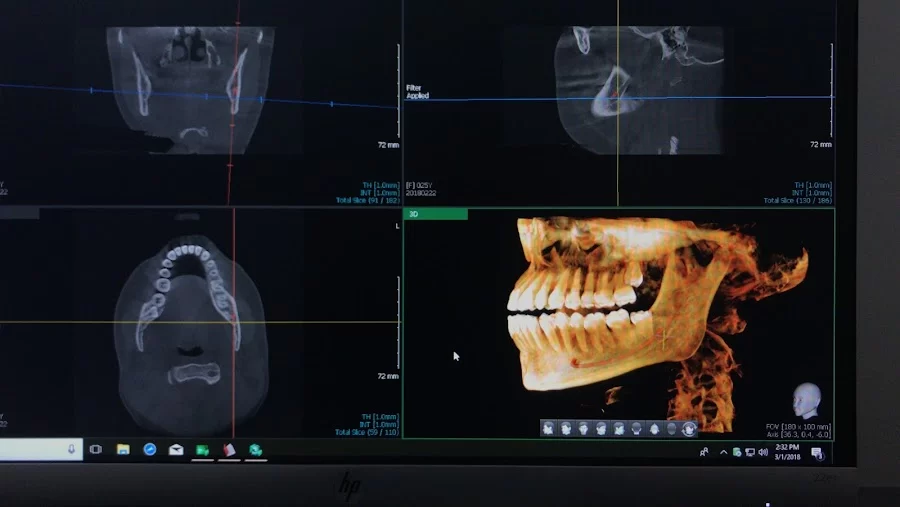Click the vertical slice slider in the coronal view
900x507 pixels.
coord(398,91)
